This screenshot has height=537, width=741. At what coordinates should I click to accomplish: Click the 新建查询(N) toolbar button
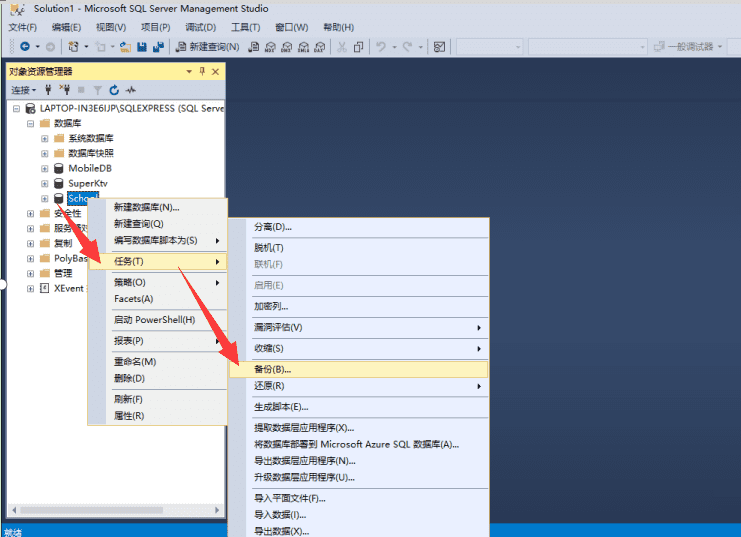pos(207,46)
